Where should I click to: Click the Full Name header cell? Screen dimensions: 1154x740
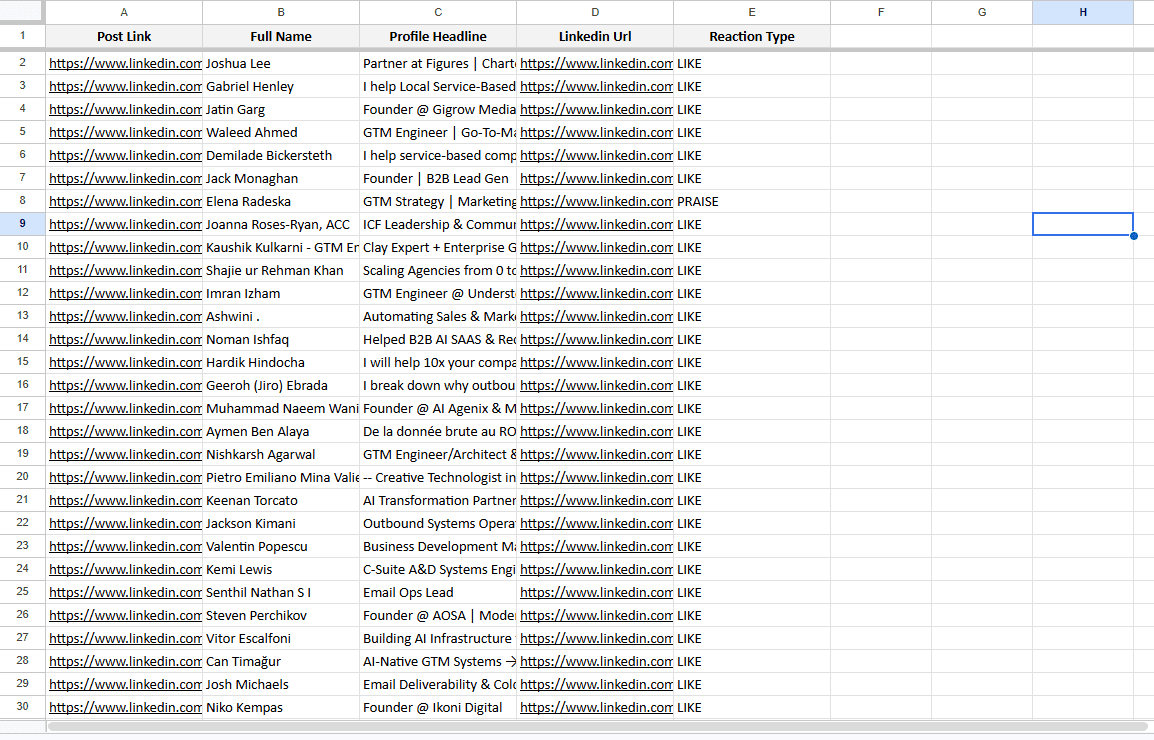point(281,36)
